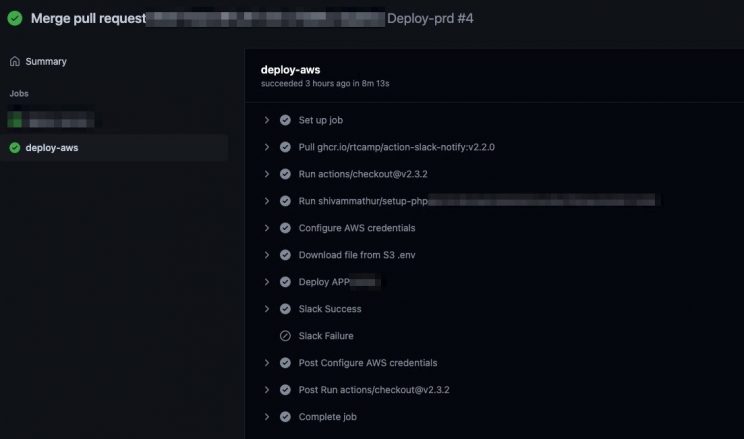Image resolution: width=744 pixels, height=439 pixels.
Task: Open the Summary page in sidebar
Action: pos(46,61)
